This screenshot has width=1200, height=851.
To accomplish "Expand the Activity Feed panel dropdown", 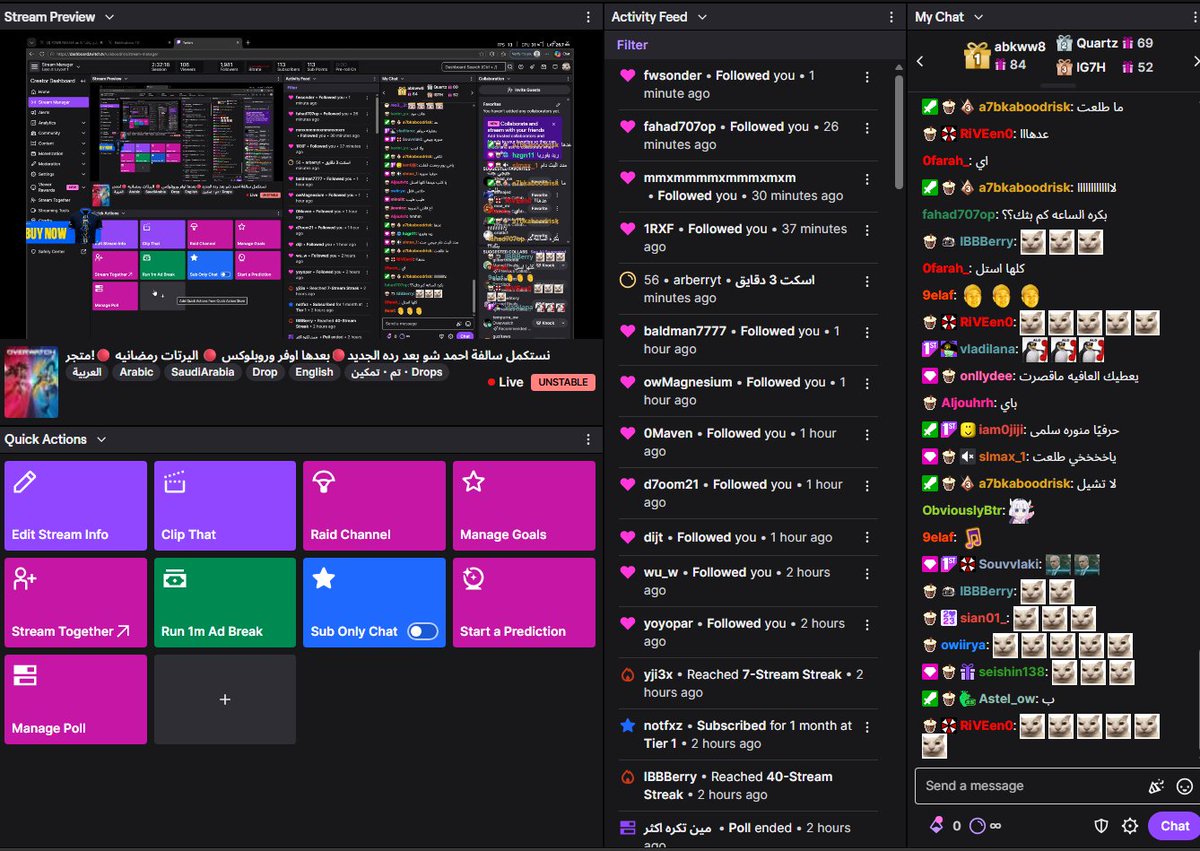I will click(x=702, y=17).
